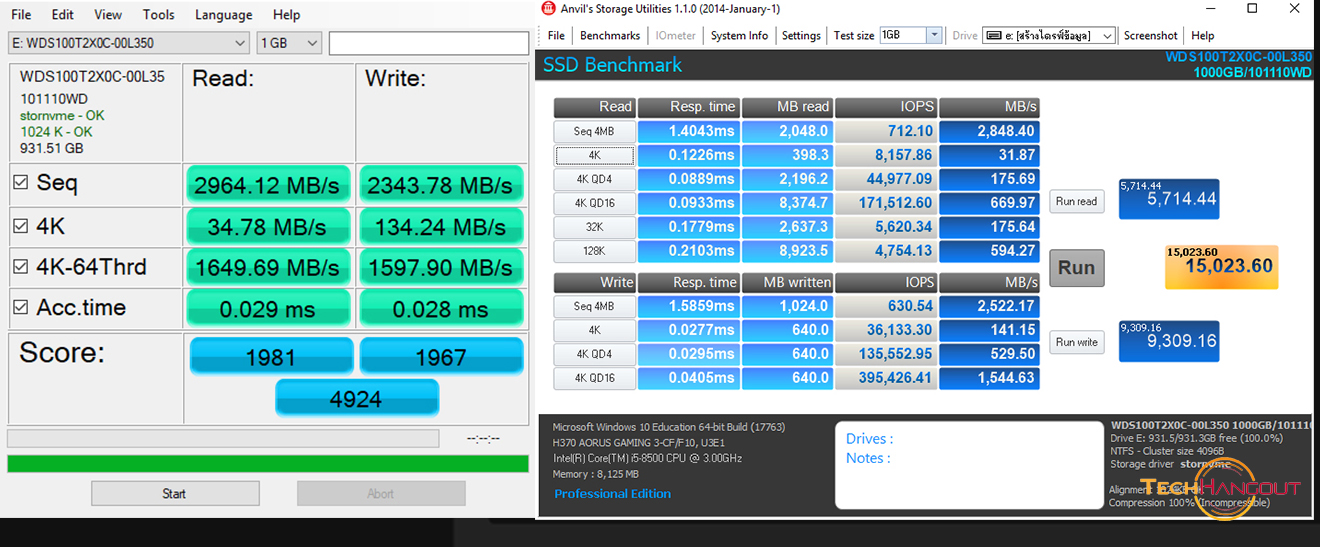The height and width of the screenshot is (547, 1320).
Task: Open the Edit menu in AS SSD
Action: [x=62, y=15]
